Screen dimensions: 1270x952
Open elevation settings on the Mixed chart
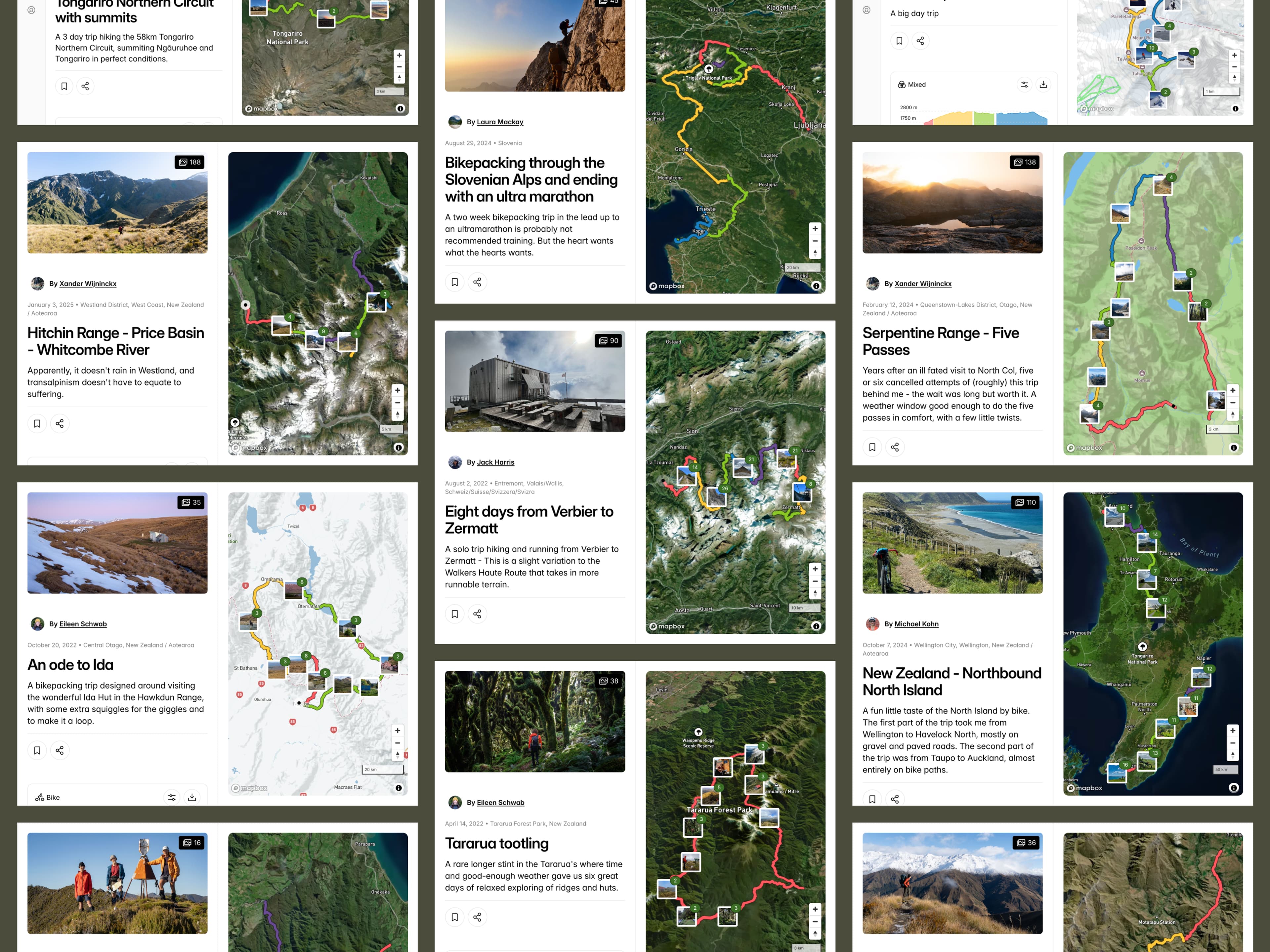(x=1024, y=84)
